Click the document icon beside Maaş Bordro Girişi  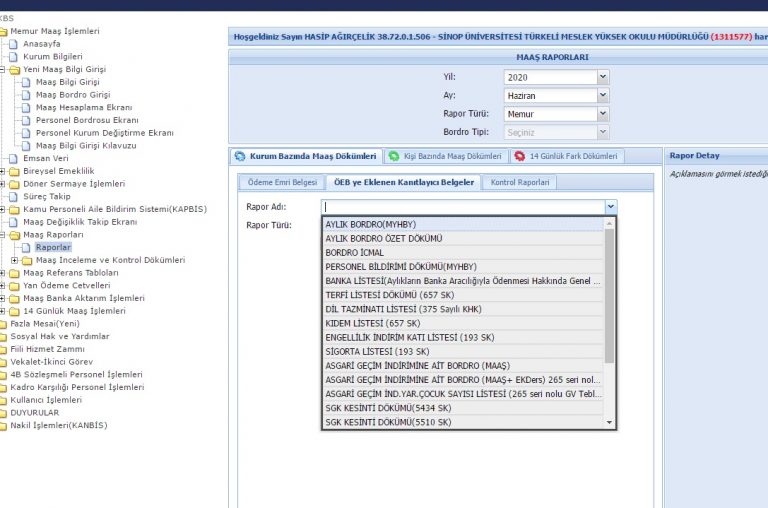(26, 94)
